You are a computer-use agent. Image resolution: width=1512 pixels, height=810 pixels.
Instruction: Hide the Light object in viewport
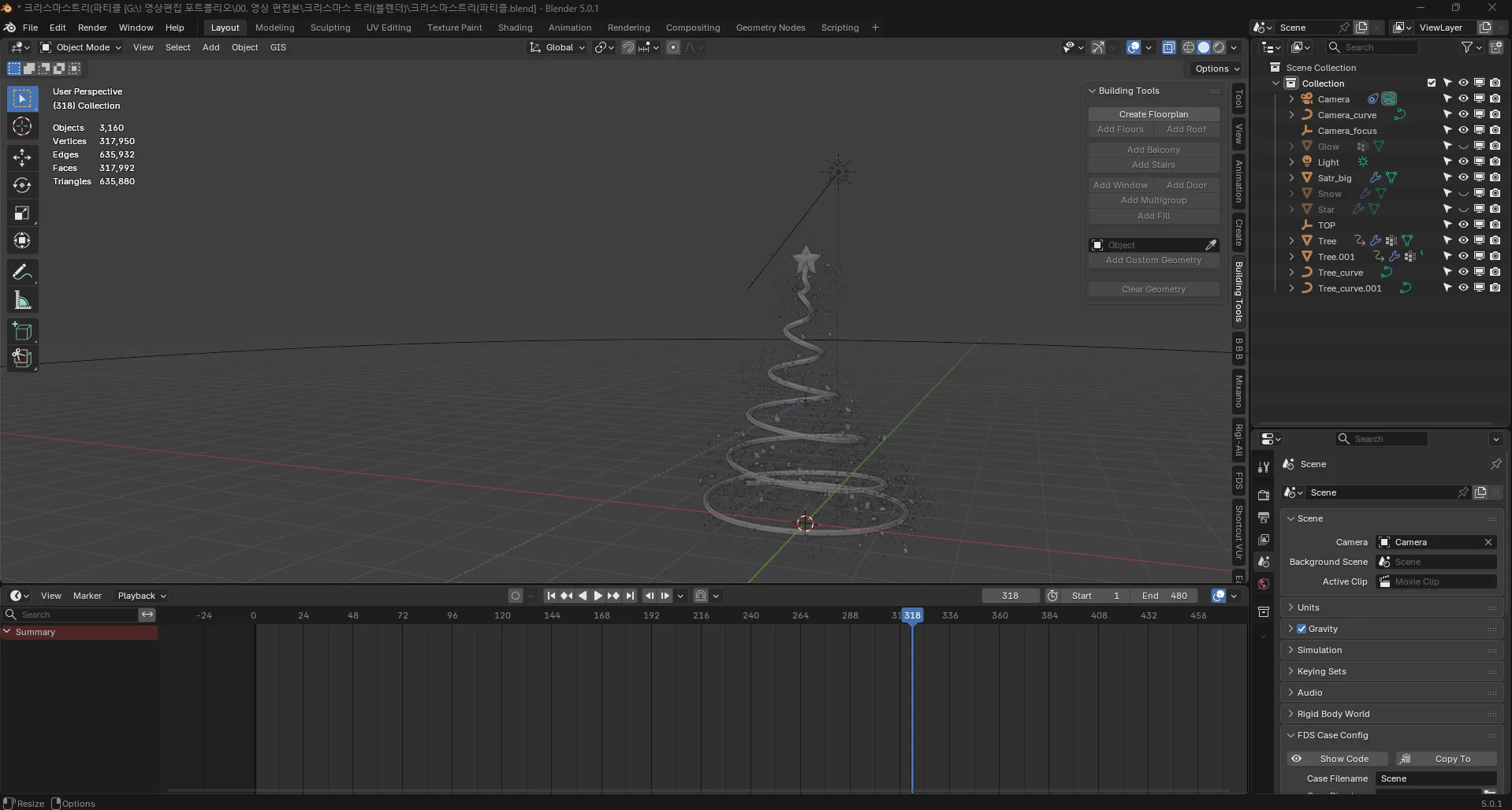click(1463, 162)
